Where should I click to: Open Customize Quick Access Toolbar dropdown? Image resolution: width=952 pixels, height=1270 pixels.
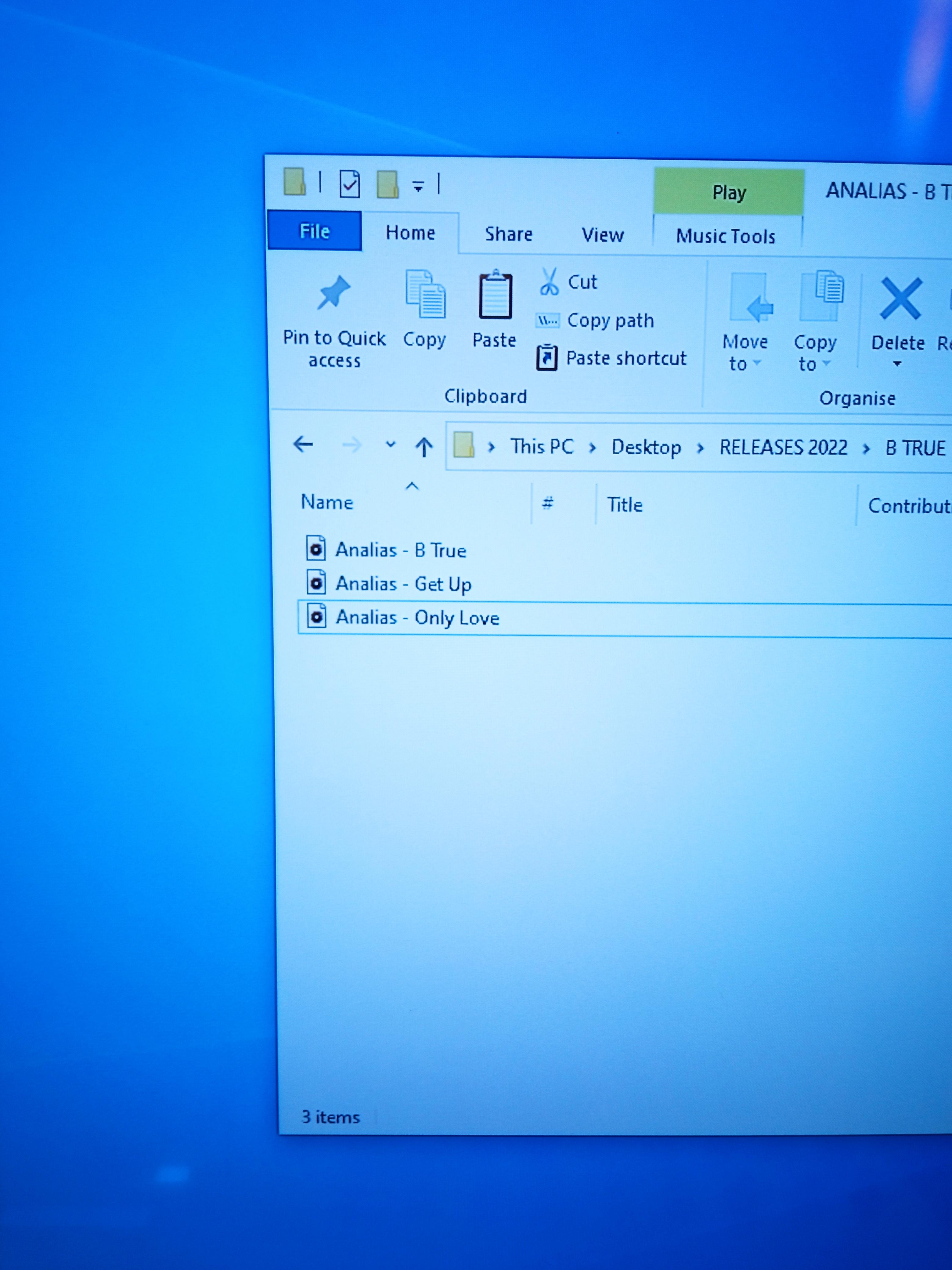(418, 187)
